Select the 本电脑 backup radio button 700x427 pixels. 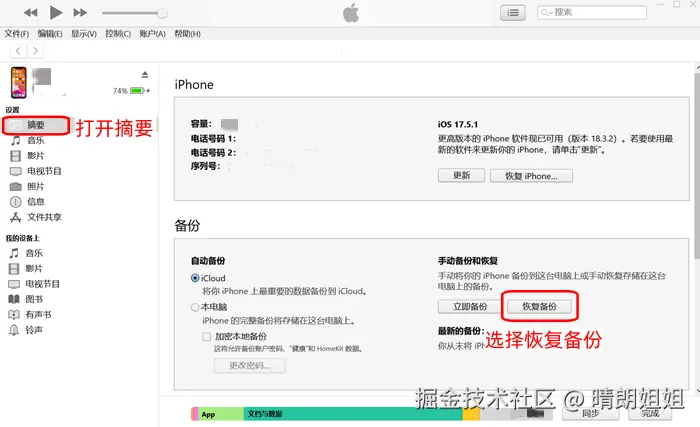pos(195,307)
